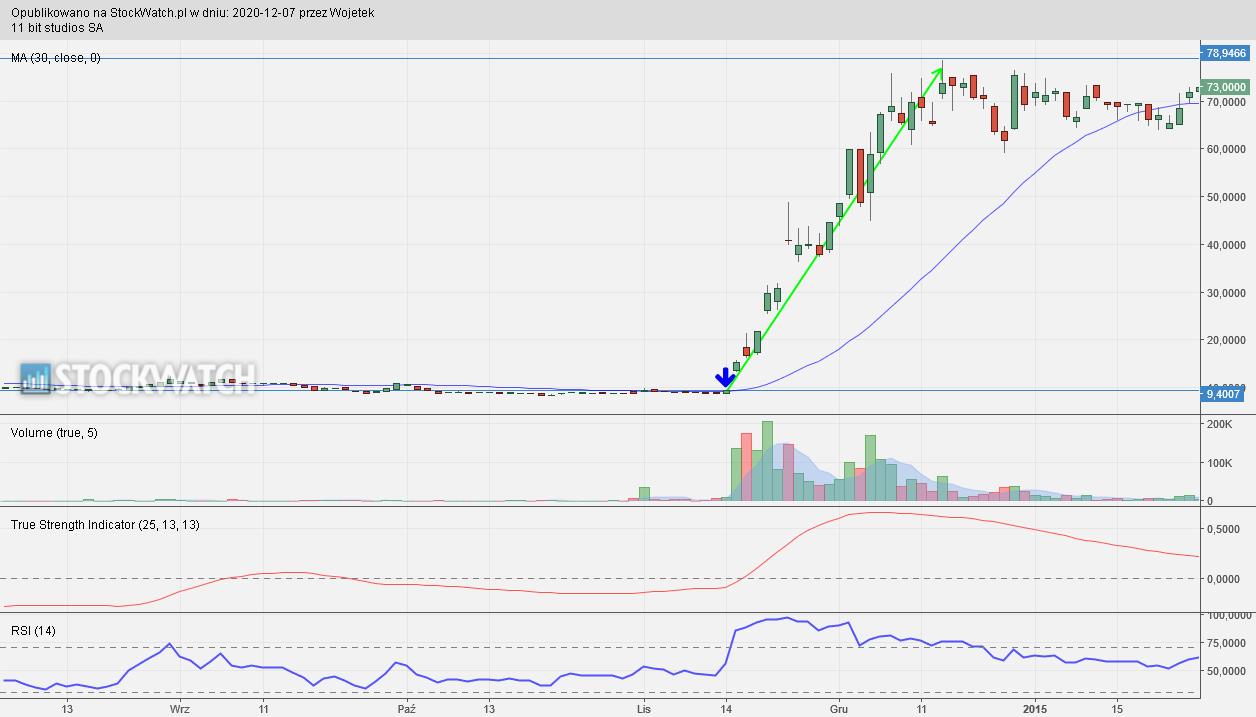Select 'True Strength Indicator (25, 13, 13)' label

tap(105, 524)
